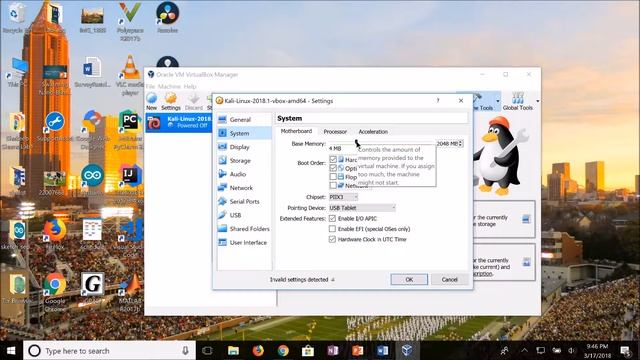Open Task View from the taskbar

pos(207,351)
